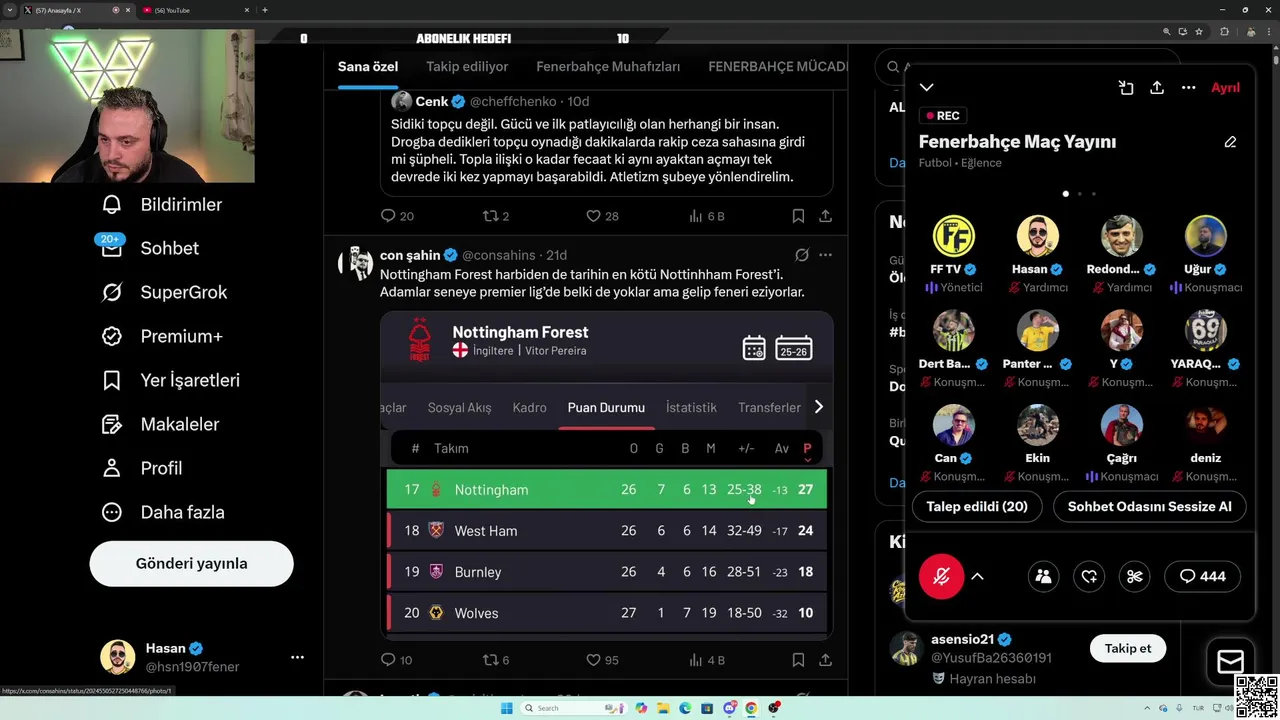Screen dimensions: 1280x720
Task: Open Bildirimler bell icon in sidebar
Action: 112,204
